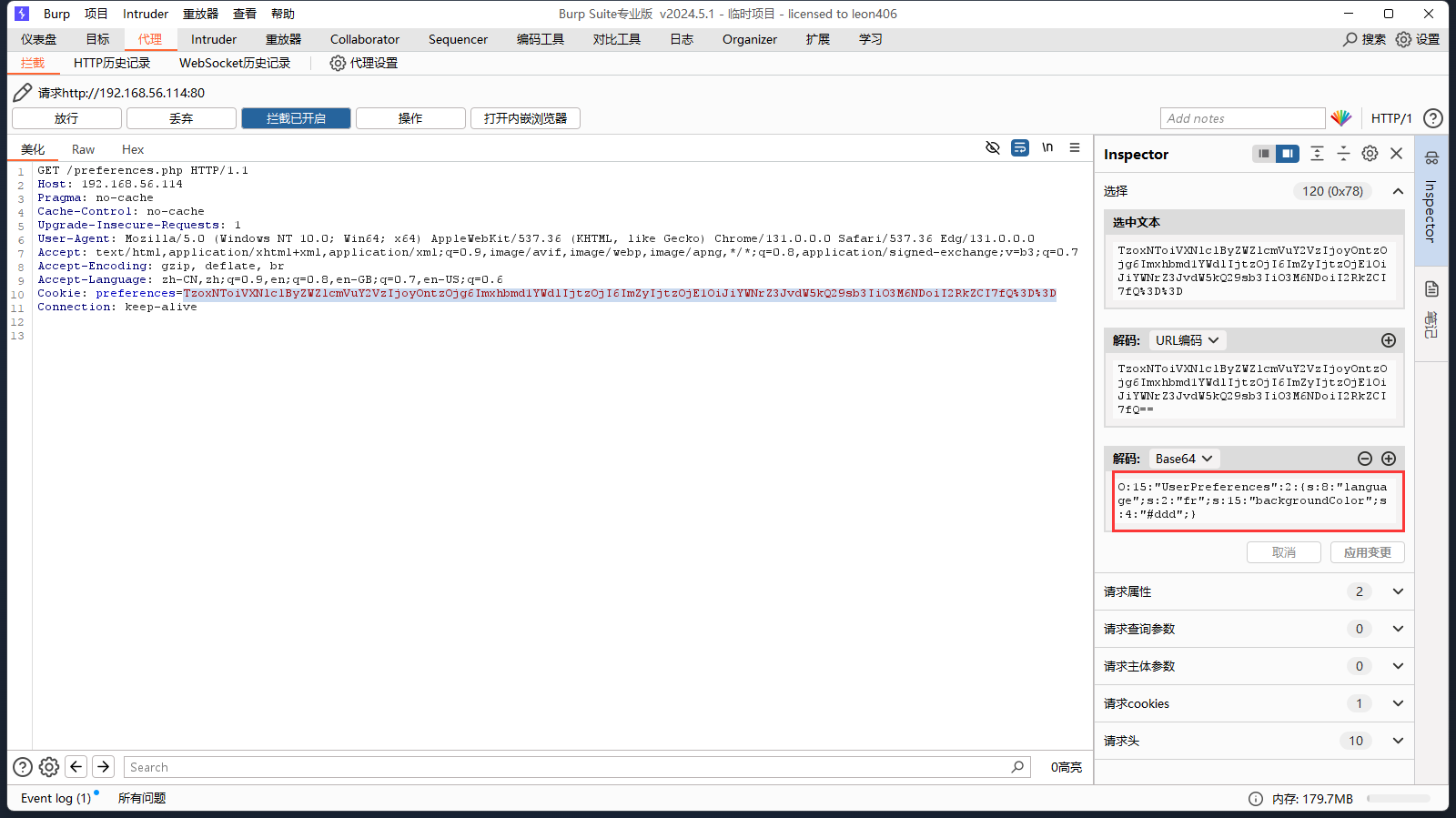Click the Add notes input field
The image size is (1456, 818).
[1242, 118]
